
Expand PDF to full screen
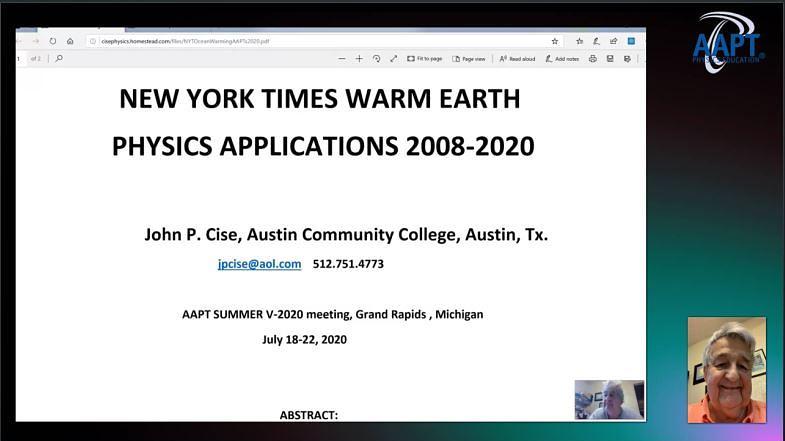[394, 59]
